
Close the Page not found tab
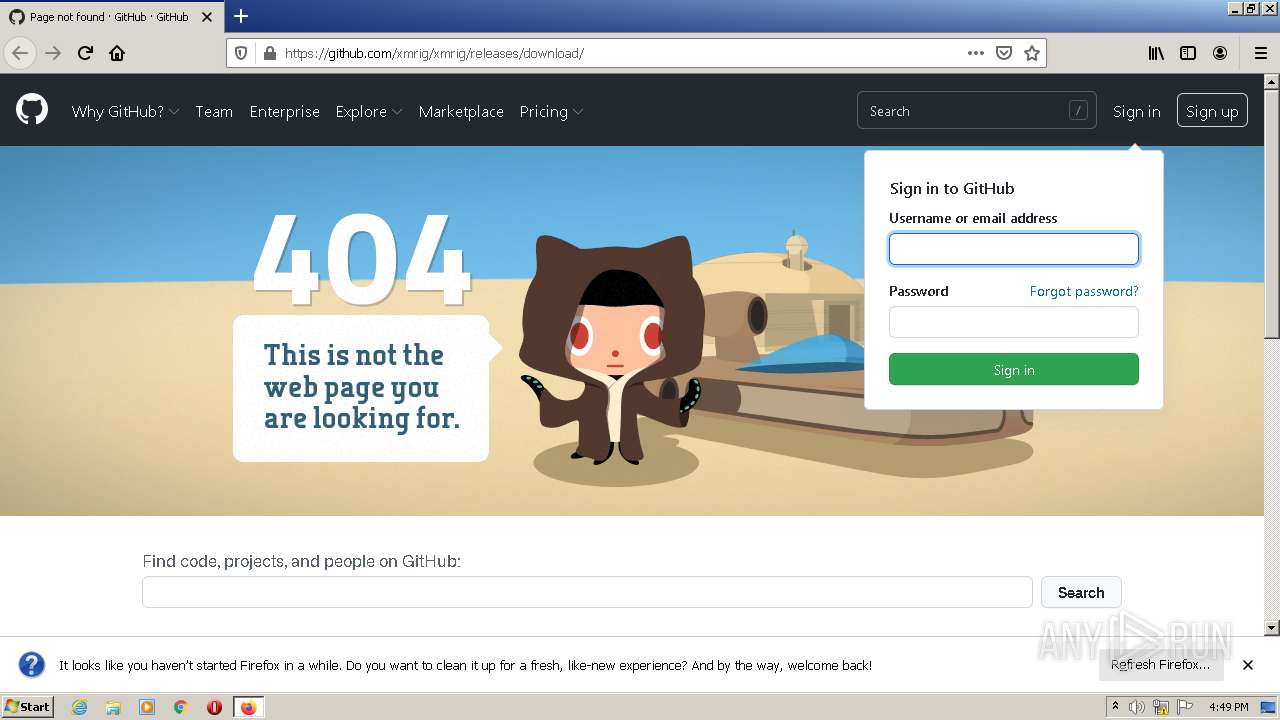point(207,17)
